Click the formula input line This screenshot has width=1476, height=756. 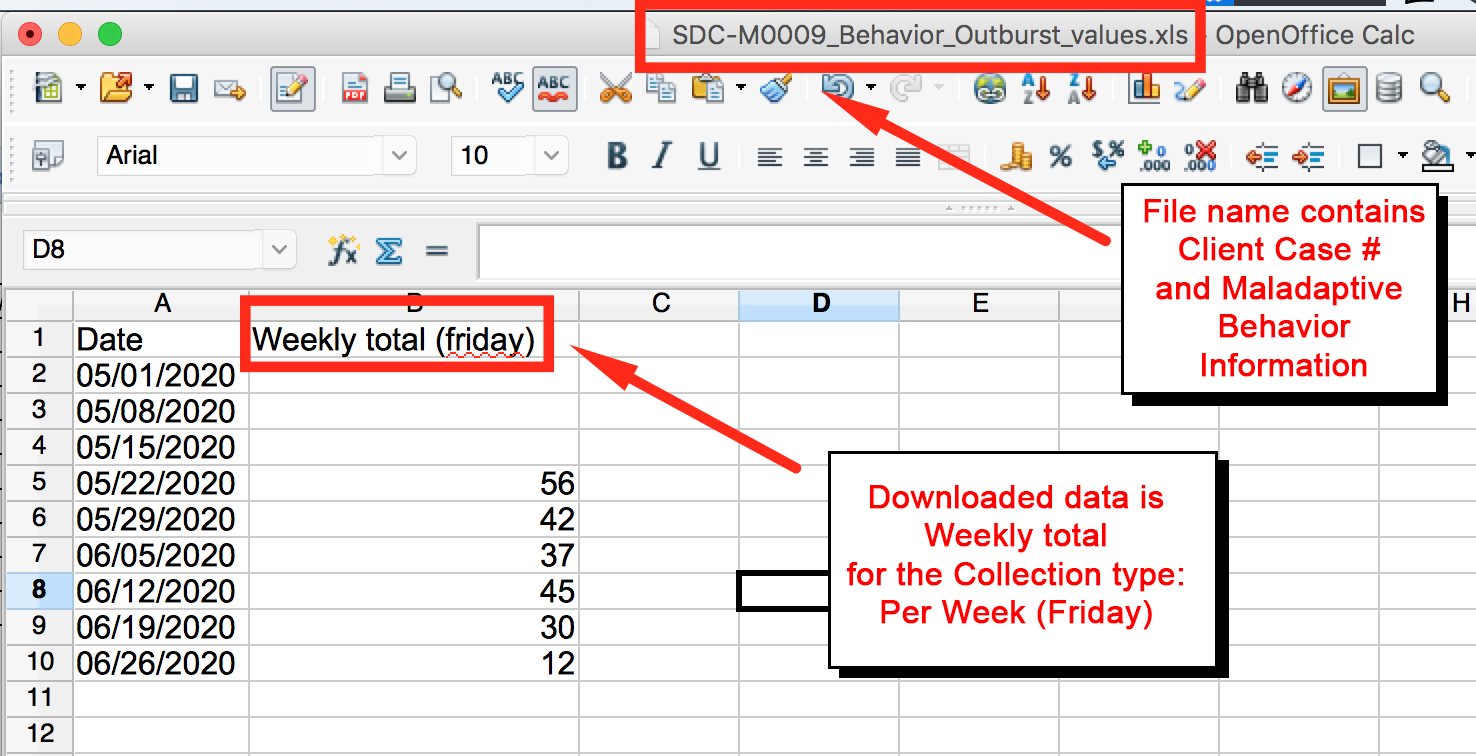[x=800, y=250]
